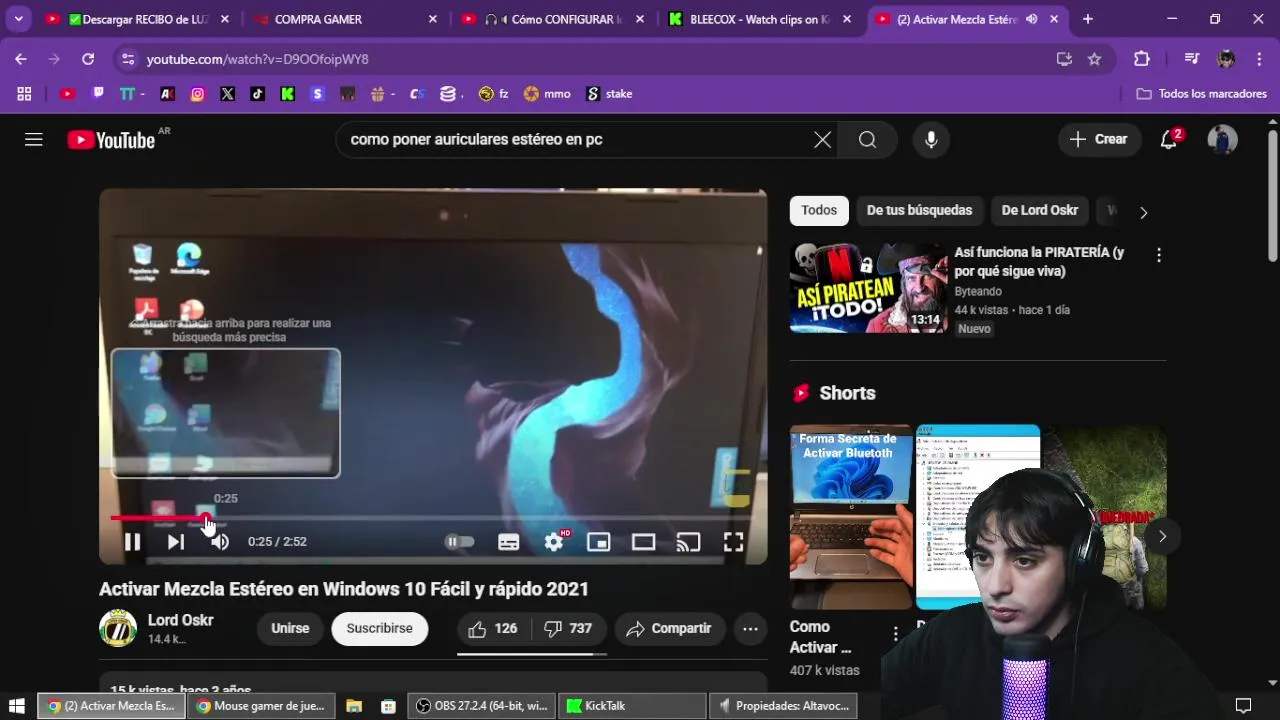Screen dimensions: 1280x720
Task: Dislike the video showing 737
Action: 569,628
